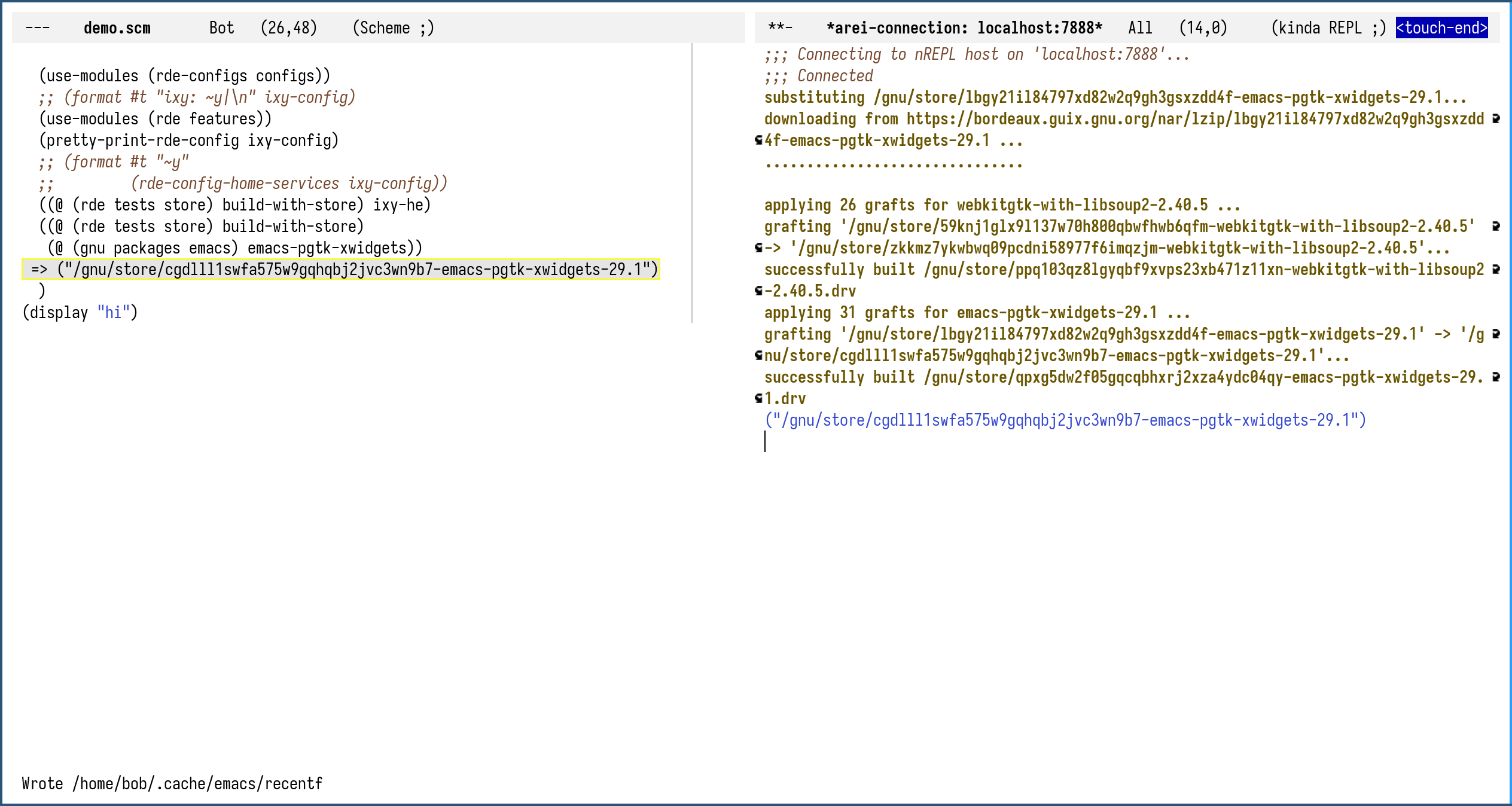Place cursor on commented format ixy-config line
Viewport: 1512px width, 806px height.
click(197, 97)
